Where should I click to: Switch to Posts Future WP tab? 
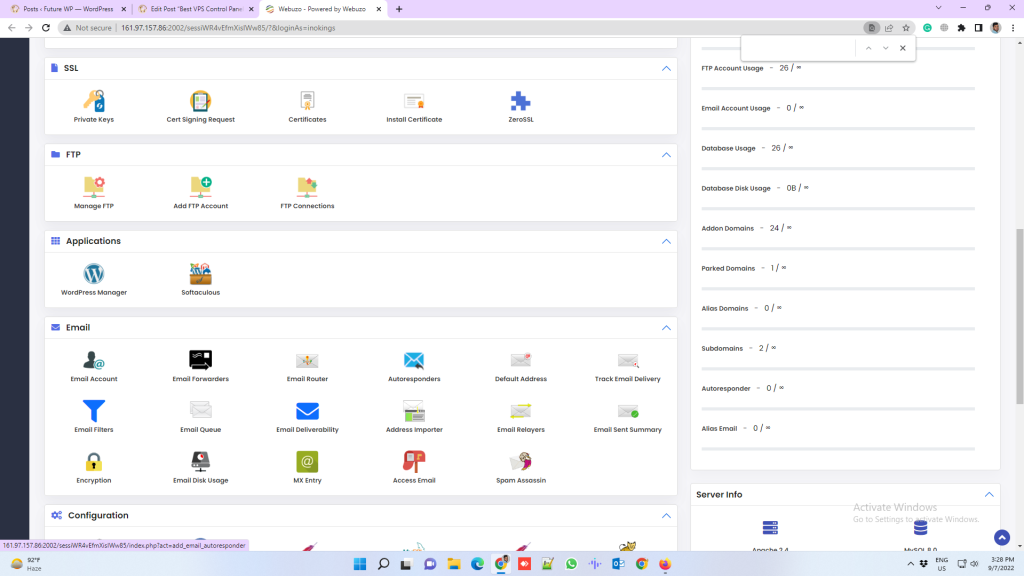(69, 9)
